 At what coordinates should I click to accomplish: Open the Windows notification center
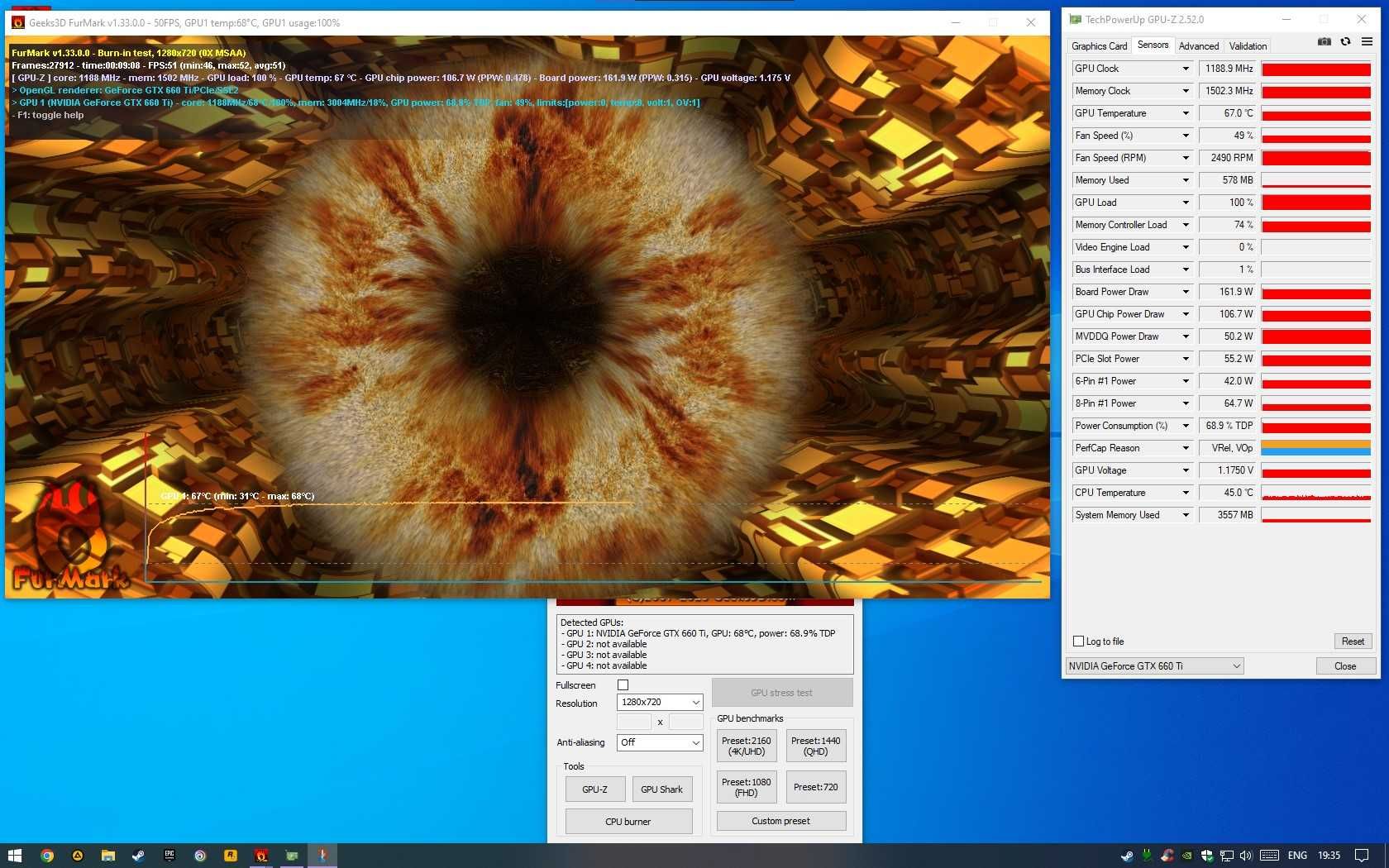[1362, 856]
